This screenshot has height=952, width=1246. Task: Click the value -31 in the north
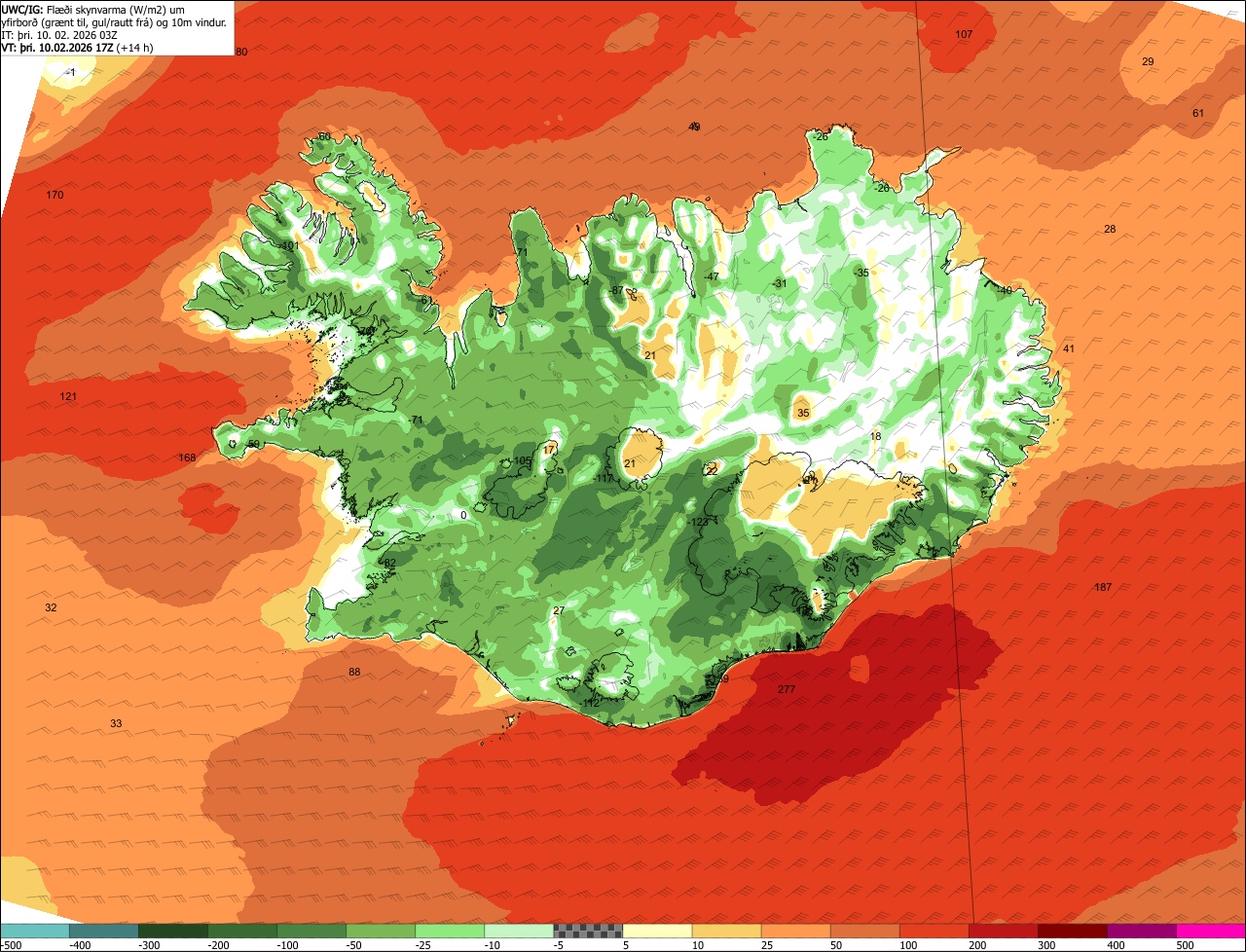(779, 283)
